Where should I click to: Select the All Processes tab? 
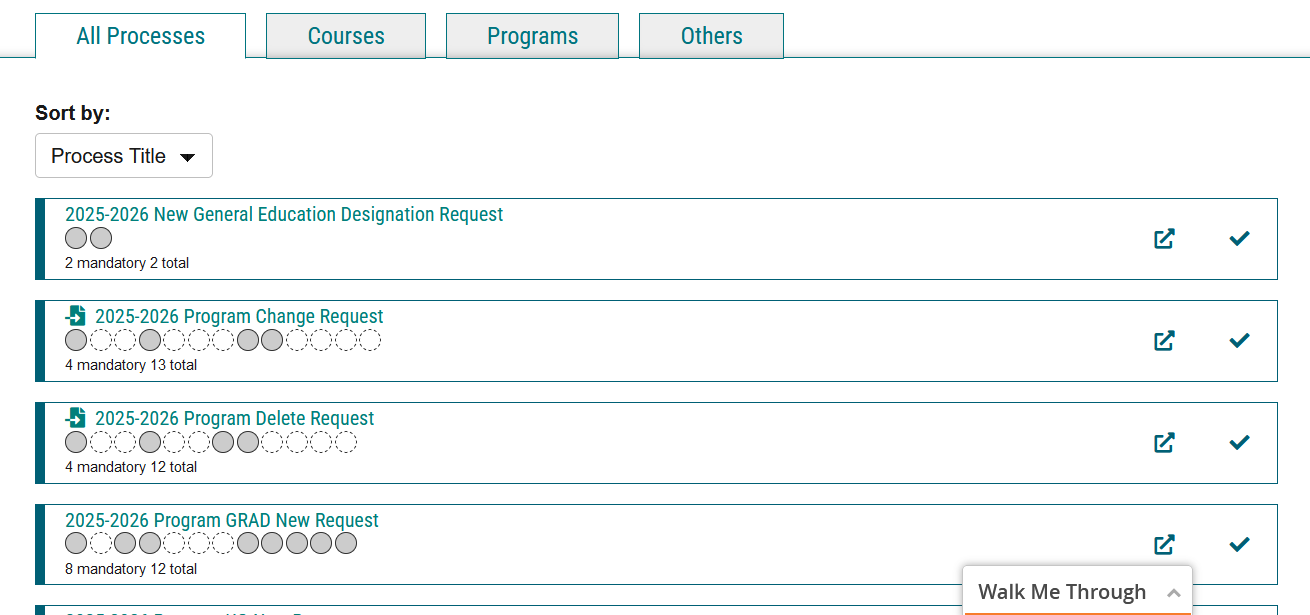point(140,36)
